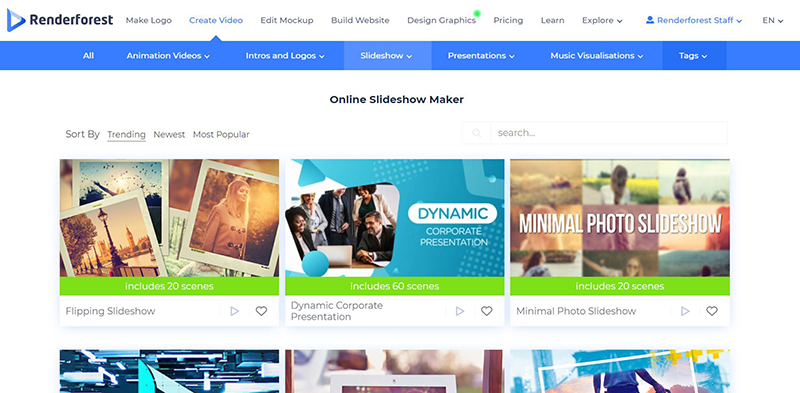Heart the Minimal Photo Slideshow template
This screenshot has height=393, width=800.
(x=712, y=311)
